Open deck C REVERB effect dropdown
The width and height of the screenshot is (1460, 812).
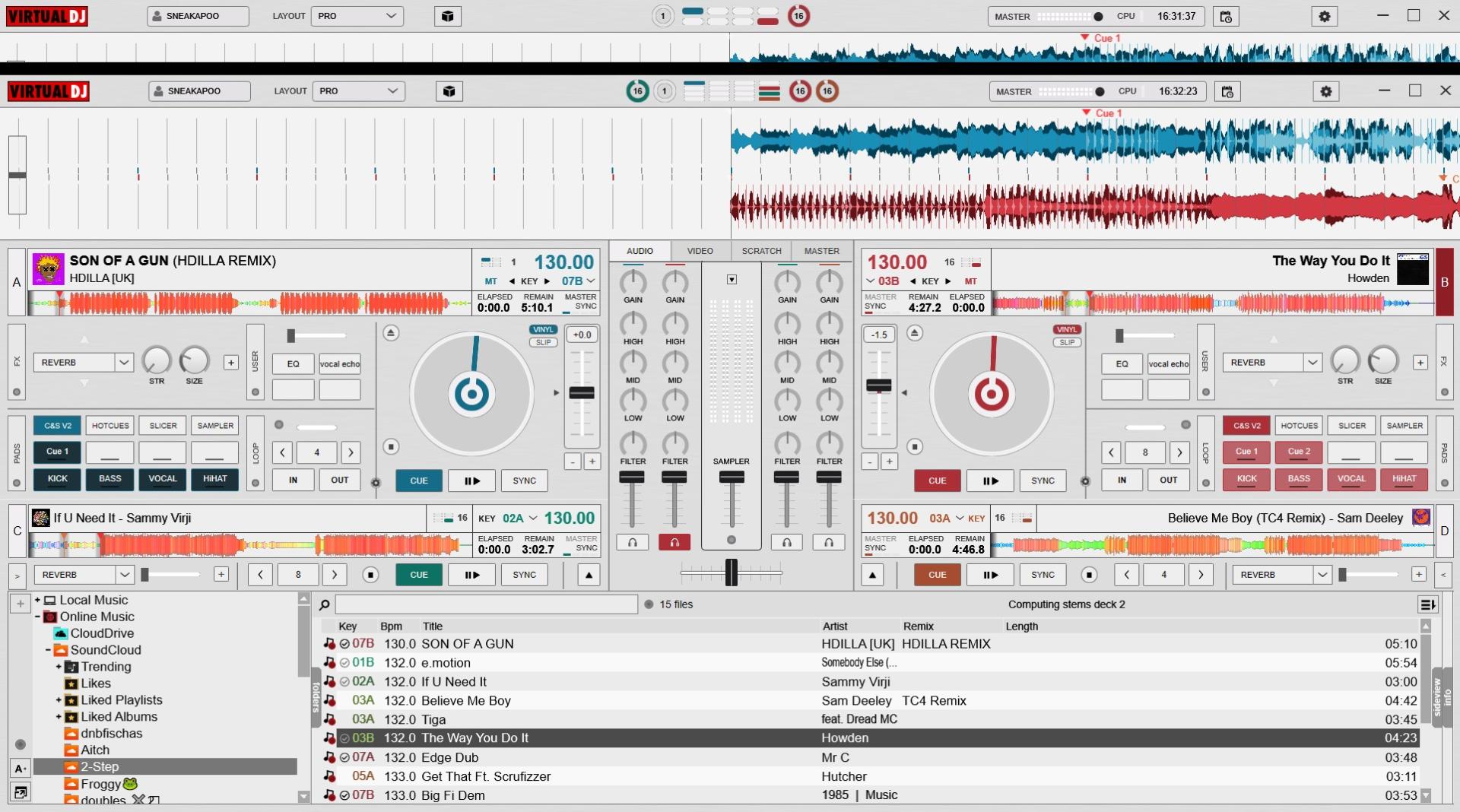pos(84,575)
